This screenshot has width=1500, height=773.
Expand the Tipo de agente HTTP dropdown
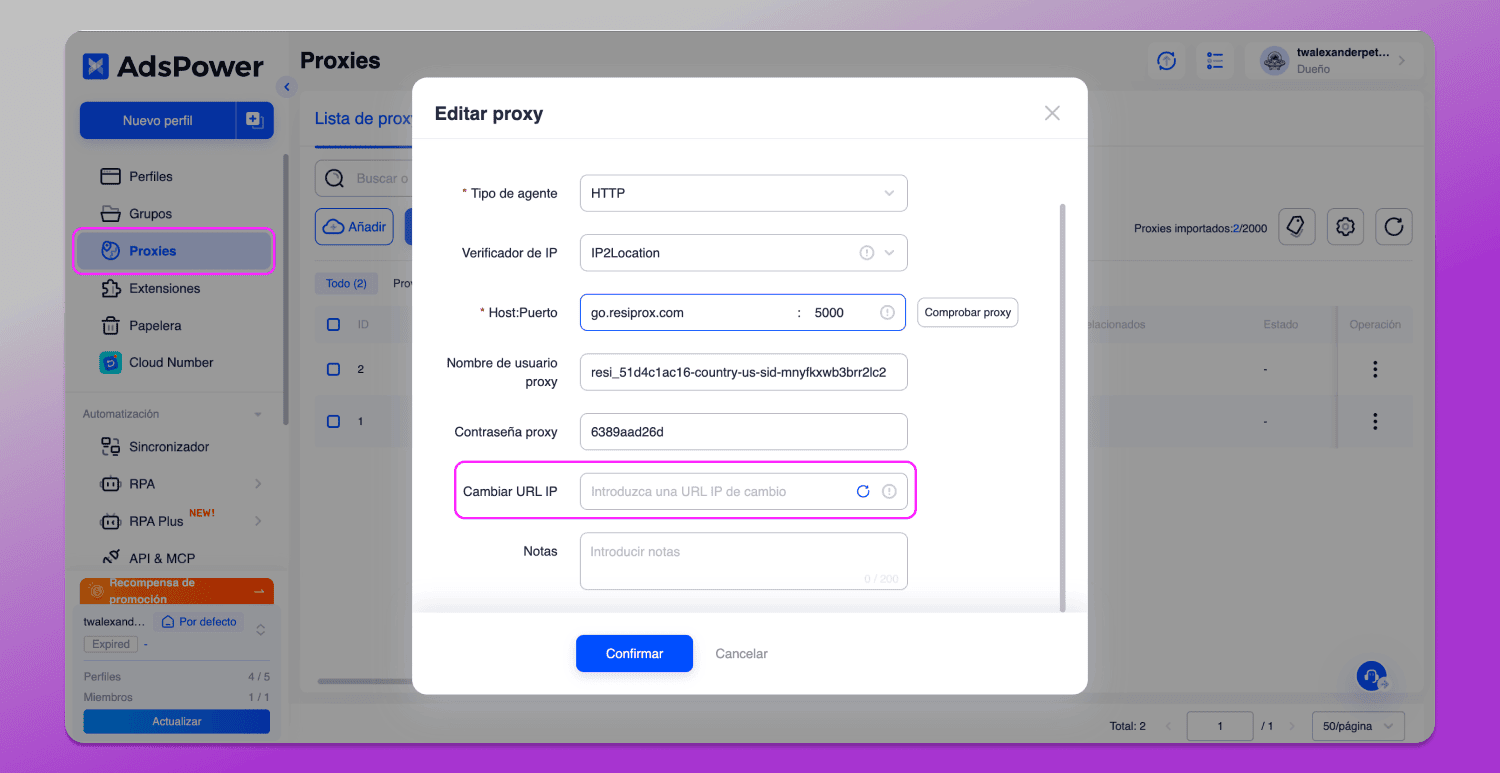pos(744,193)
